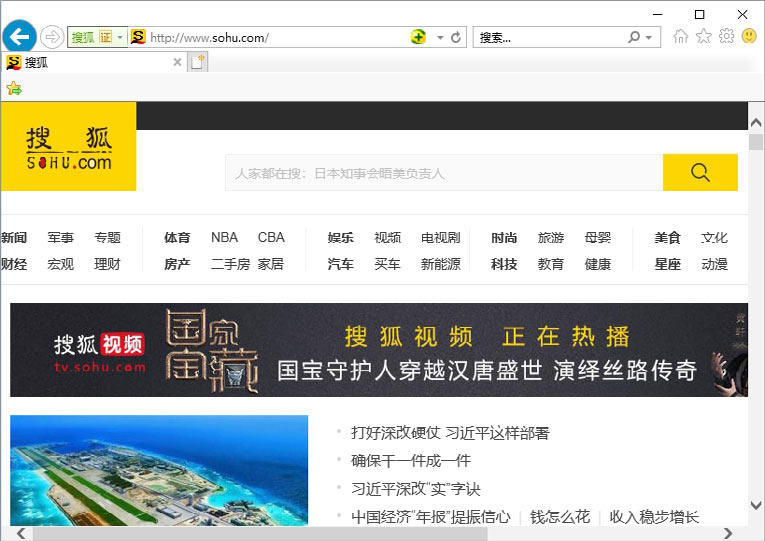Open the Tools gear icon
765x541 pixels.
tap(727, 37)
